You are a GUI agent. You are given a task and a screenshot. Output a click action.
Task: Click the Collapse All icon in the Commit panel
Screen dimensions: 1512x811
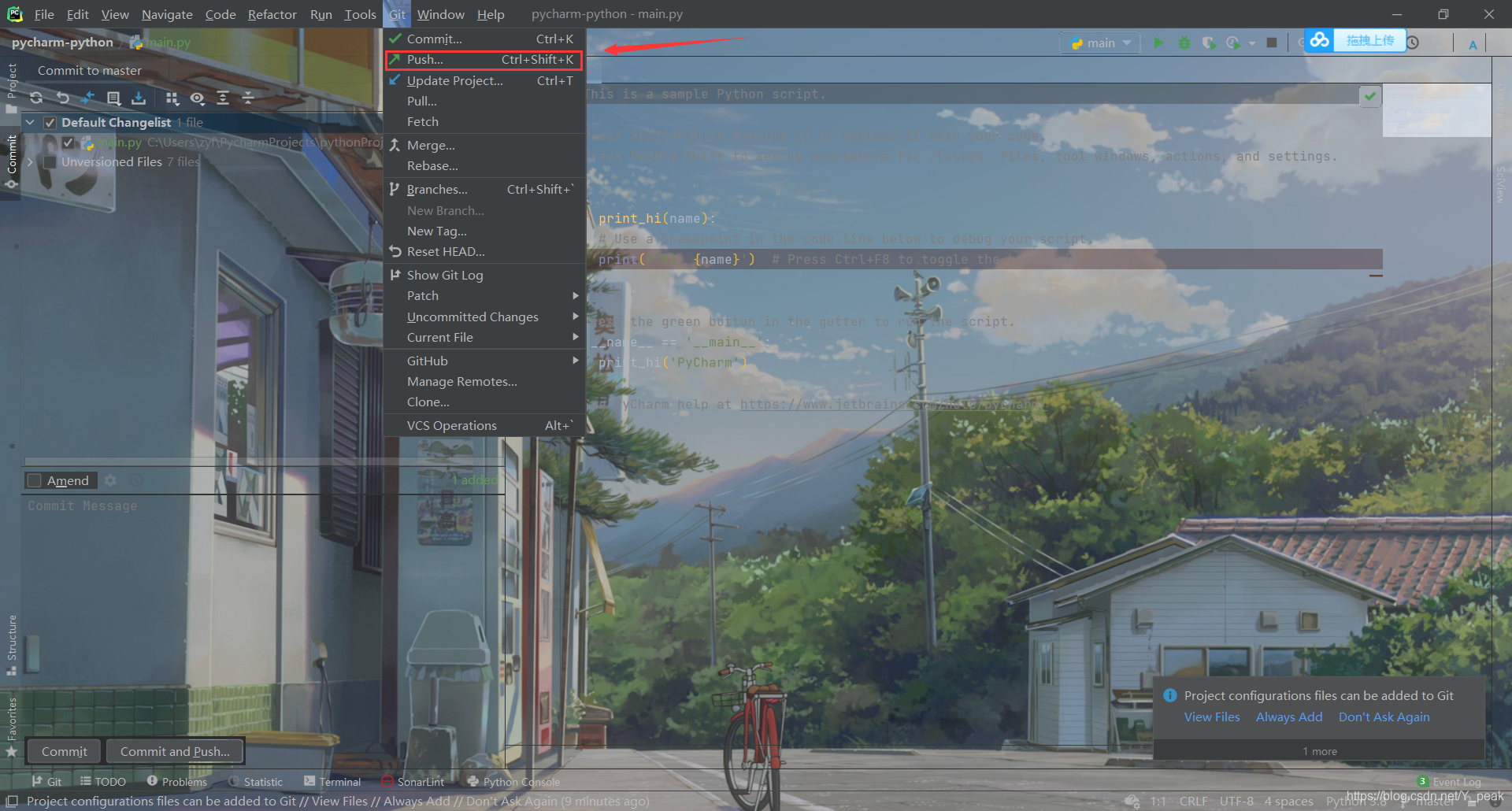[x=248, y=98]
